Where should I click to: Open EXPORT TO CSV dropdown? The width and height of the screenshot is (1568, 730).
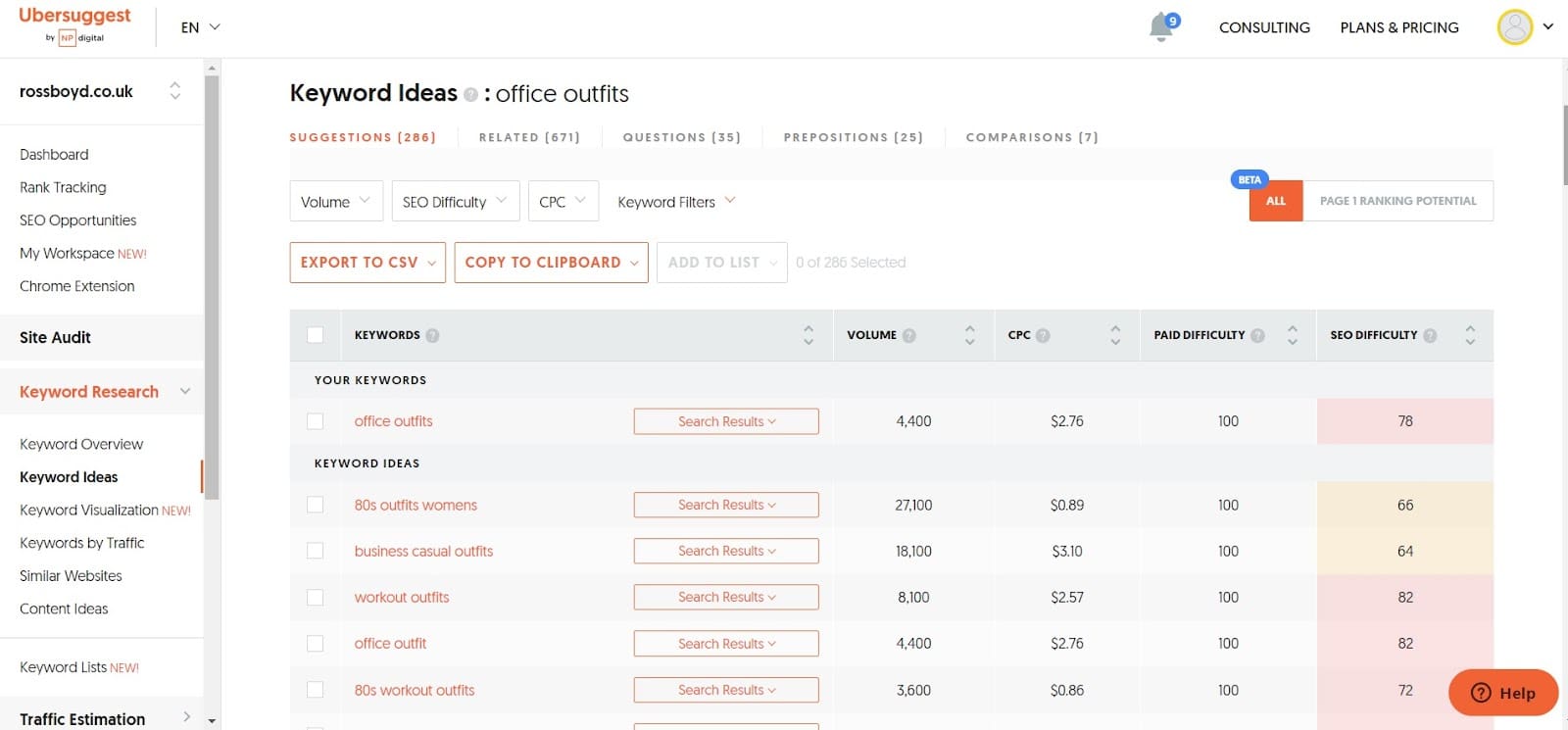(x=367, y=263)
